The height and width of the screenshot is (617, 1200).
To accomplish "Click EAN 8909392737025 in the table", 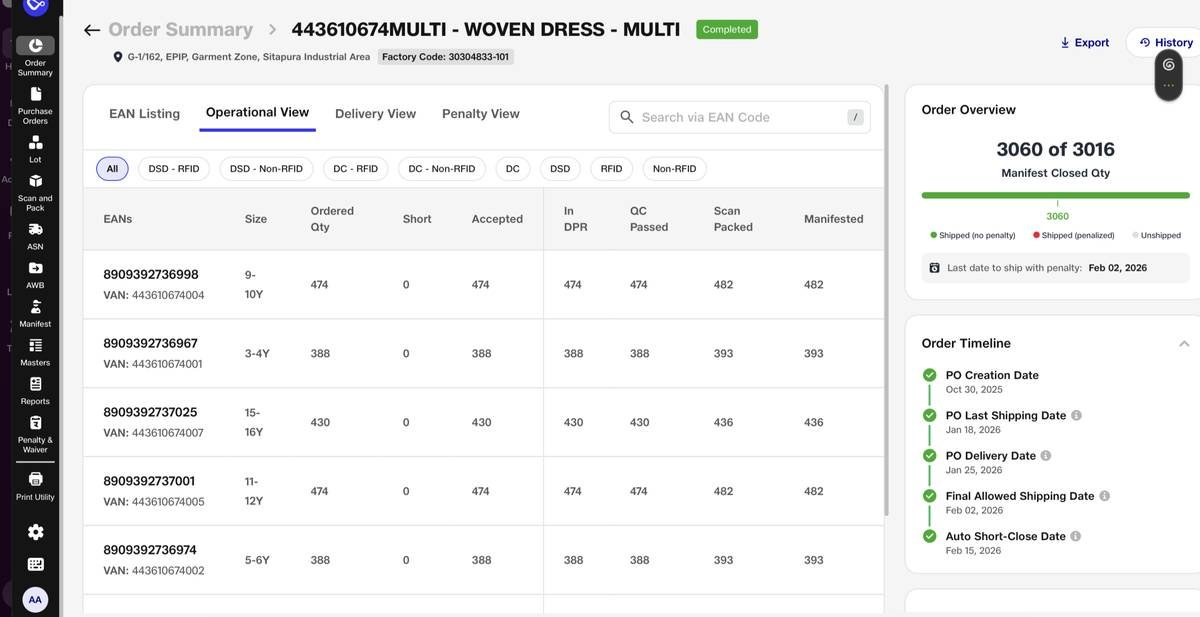I will pos(151,412).
